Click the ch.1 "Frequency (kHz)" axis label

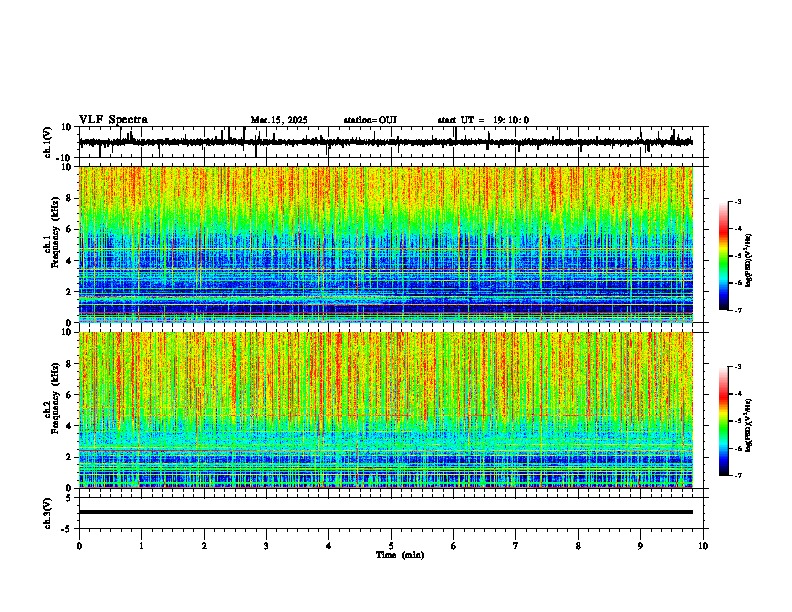click(55, 233)
